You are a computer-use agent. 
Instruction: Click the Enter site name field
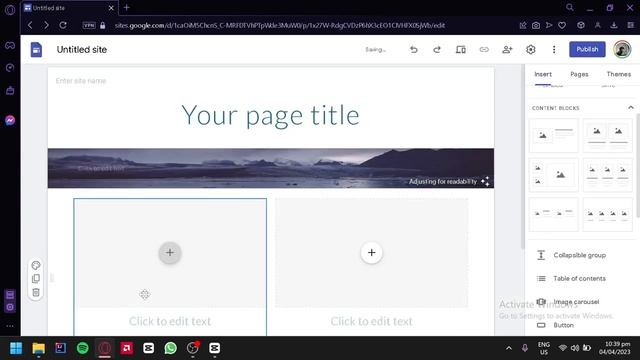(81, 81)
